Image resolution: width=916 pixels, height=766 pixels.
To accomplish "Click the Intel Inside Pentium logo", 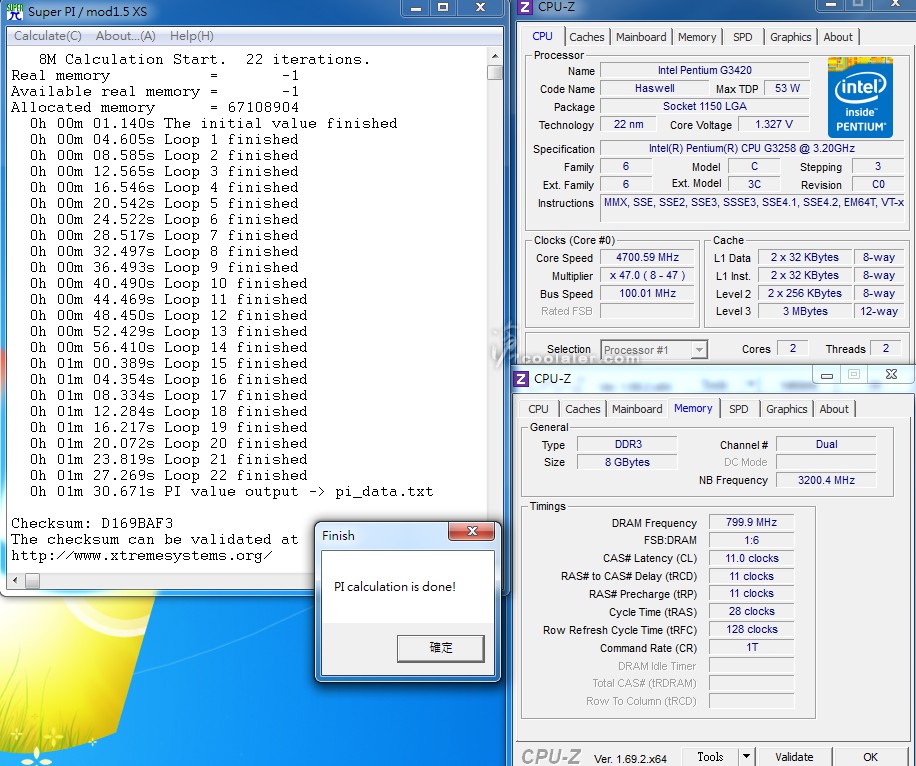I will pyautogui.click(x=860, y=97).
